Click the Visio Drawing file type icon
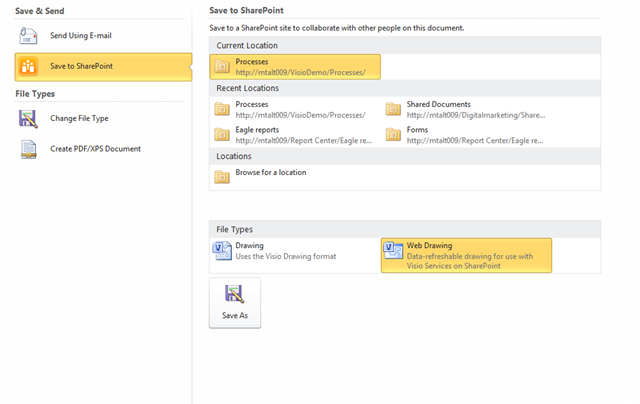Image resolution: width=640 pixels, height=404 pixels. coord(222,251)
